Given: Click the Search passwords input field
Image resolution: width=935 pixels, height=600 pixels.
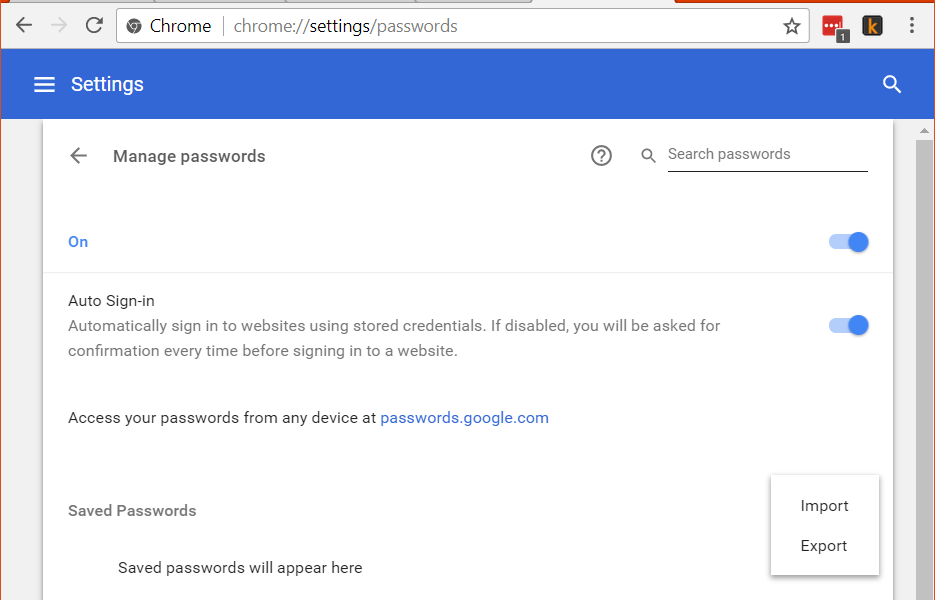Looking at the screenshot, I should click(766, 155).
